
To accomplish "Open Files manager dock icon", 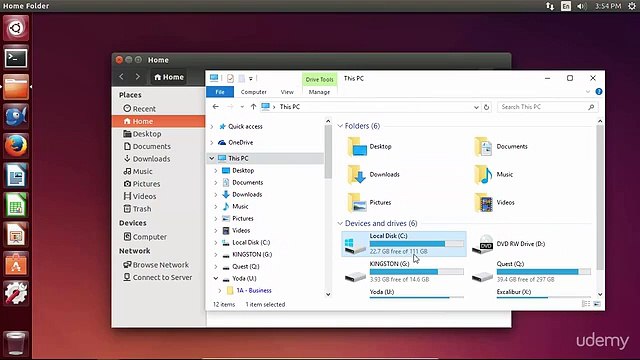I will (16, 87).
